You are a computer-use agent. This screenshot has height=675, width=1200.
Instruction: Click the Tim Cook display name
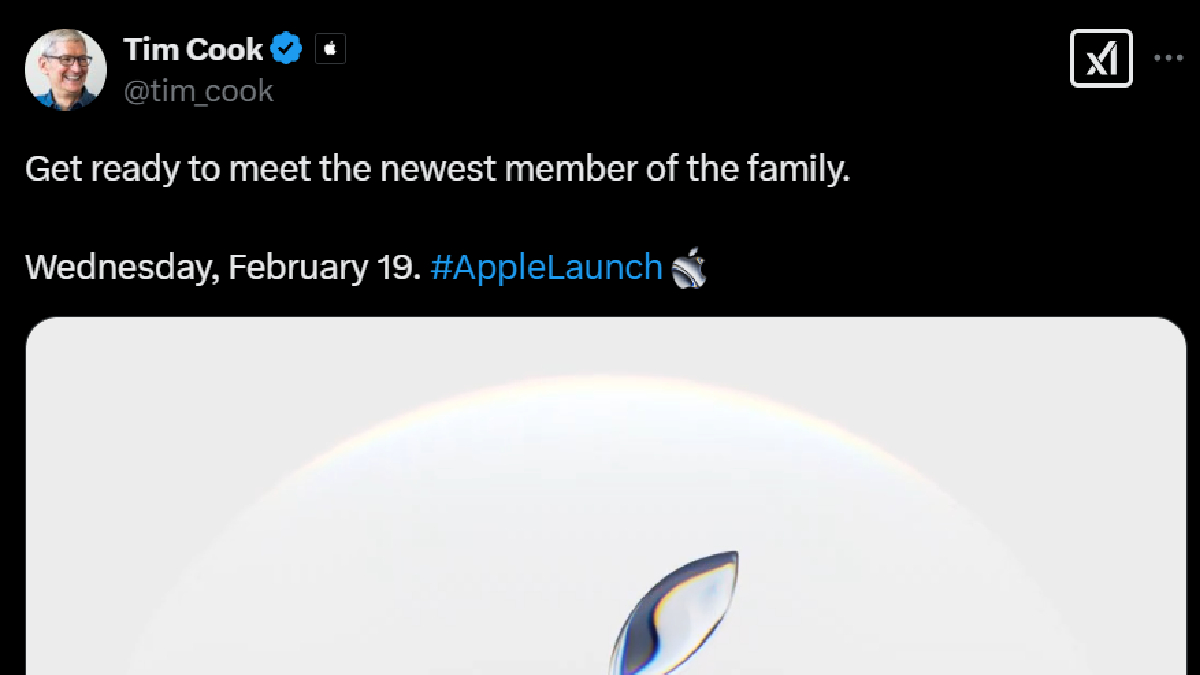tap(193, 49)
